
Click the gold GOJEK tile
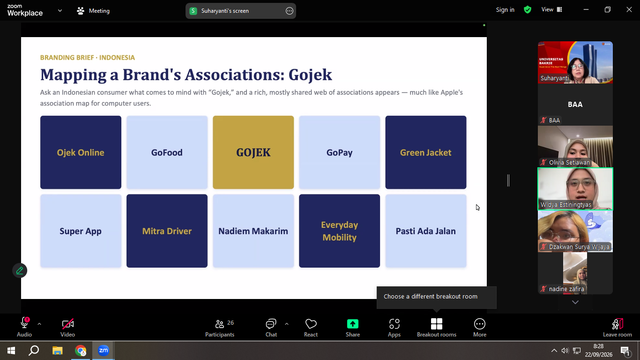253,152
